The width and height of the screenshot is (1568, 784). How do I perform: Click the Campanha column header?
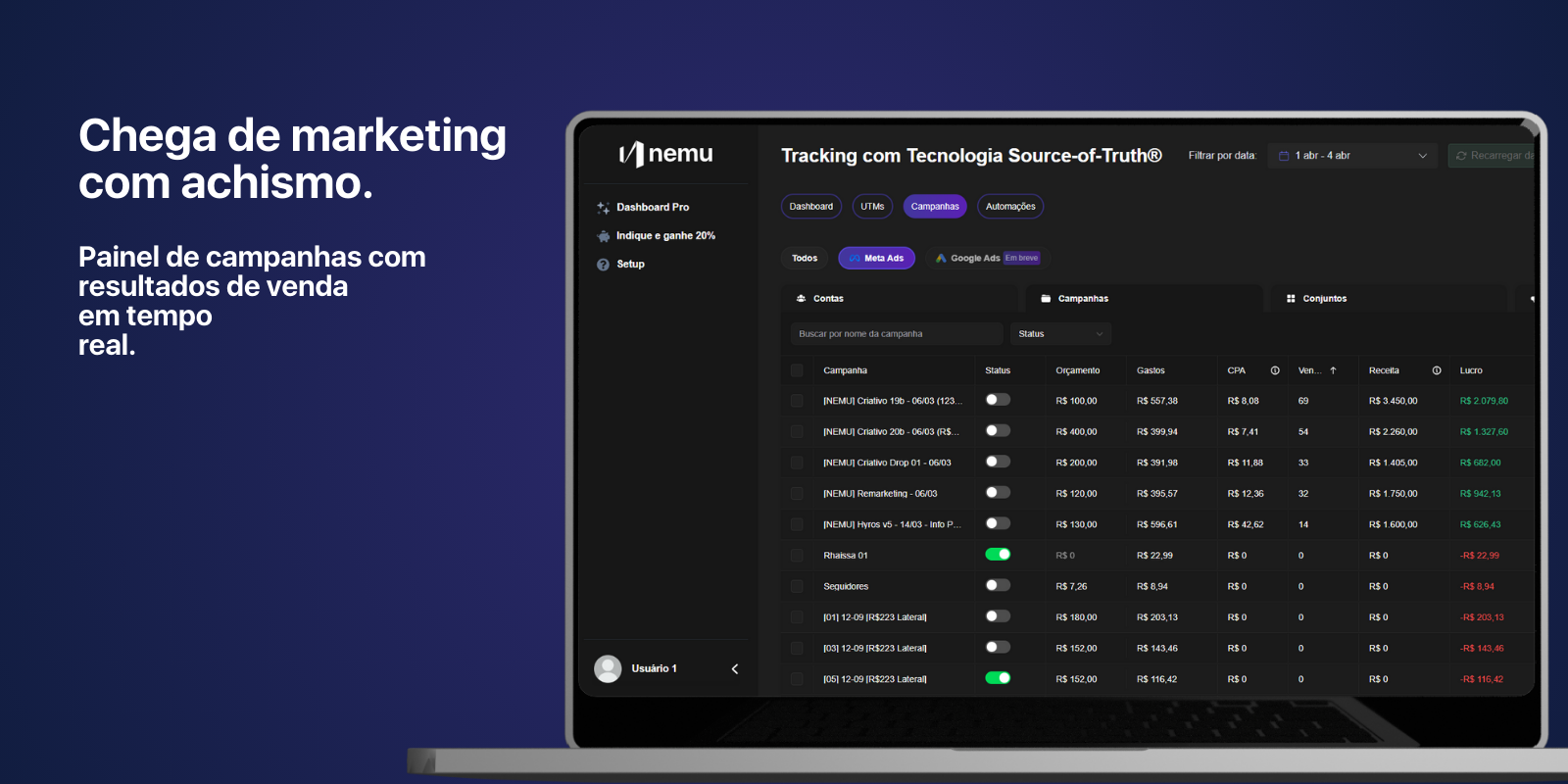pos(845,370)
